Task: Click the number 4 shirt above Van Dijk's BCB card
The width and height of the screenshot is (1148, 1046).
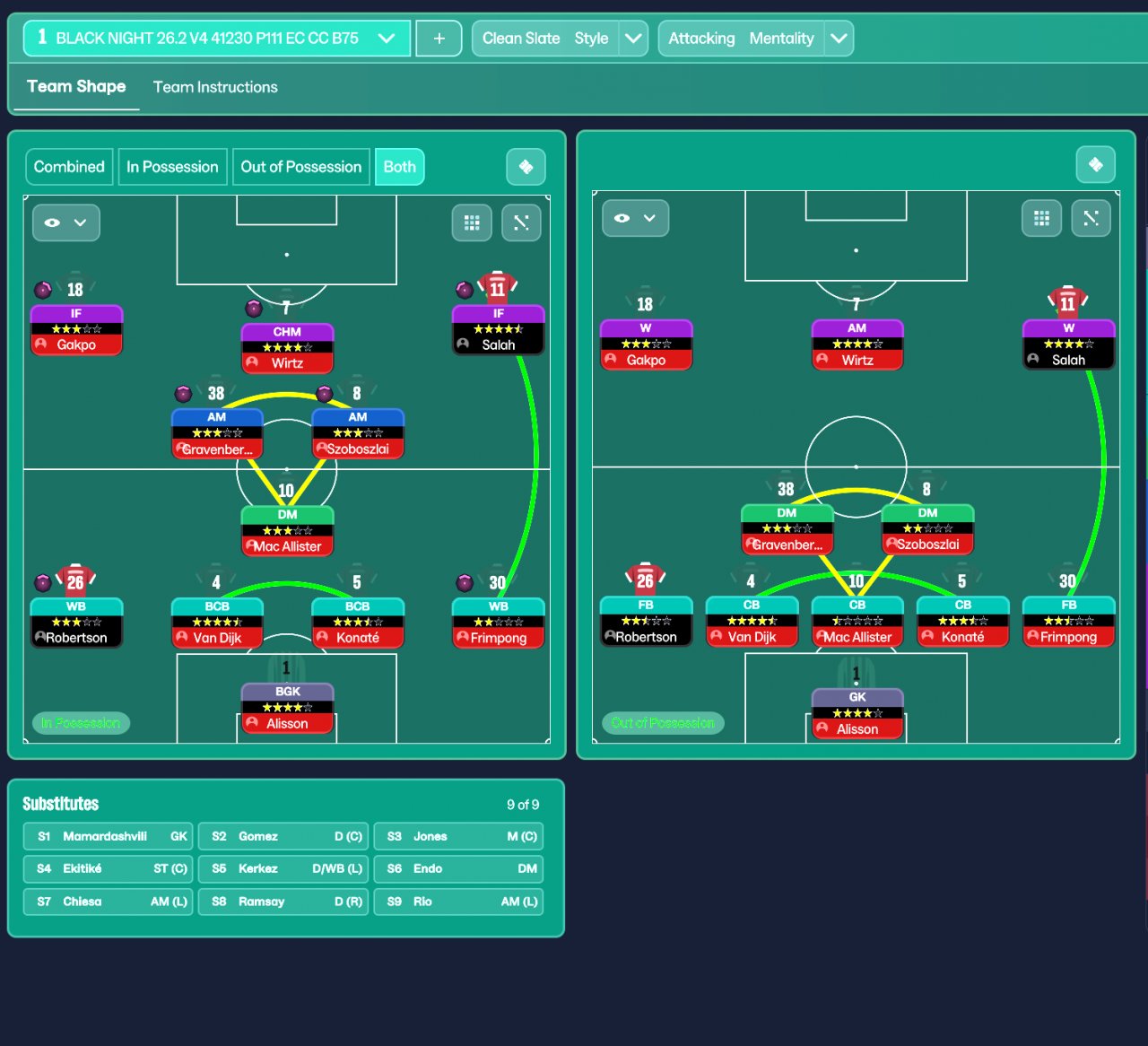Action: coord(216,582)
